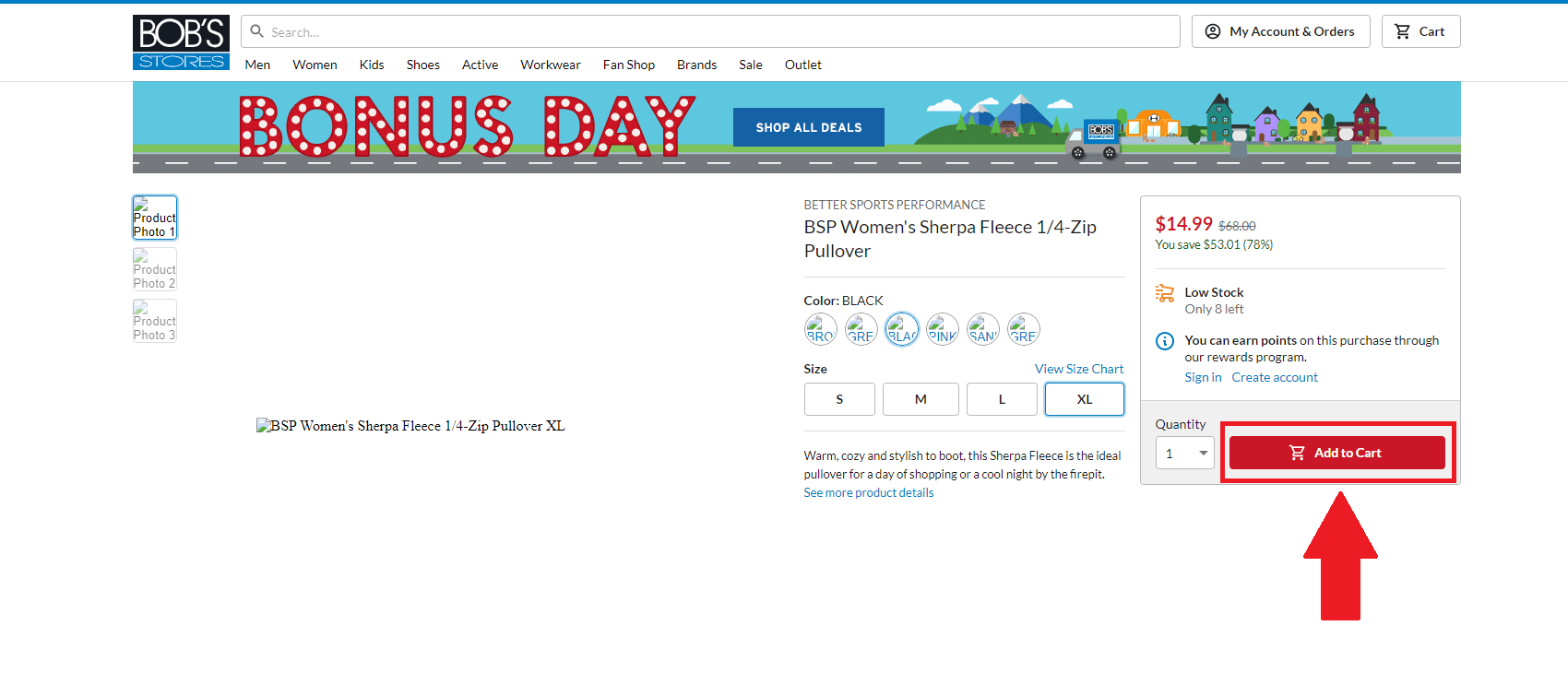Viewport: 1568px width, 673px height.
Task: Open the Cart
Action: pyautogui.click(x=1420, y=31)
